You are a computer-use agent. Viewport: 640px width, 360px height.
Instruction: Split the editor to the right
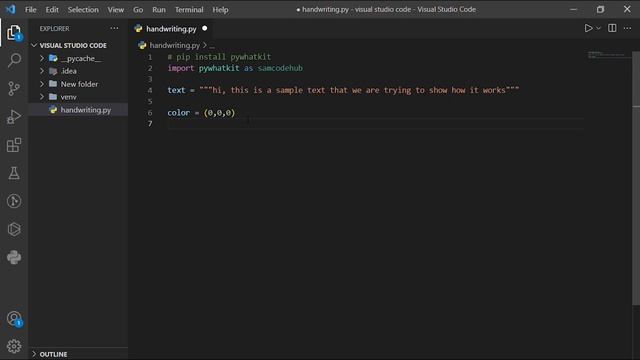(612, 28)
